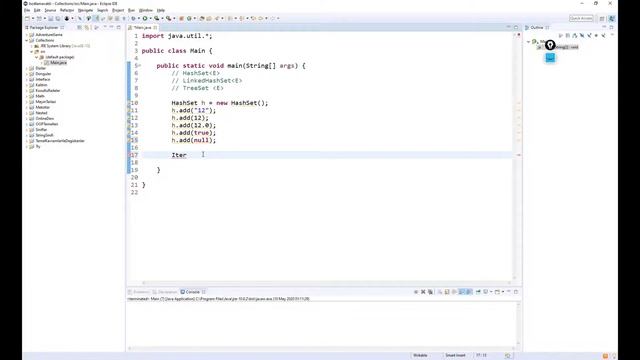Launch Coverage using its toolbar icon
This screenshot has width=640, height=360.
(x=156, y=18)
